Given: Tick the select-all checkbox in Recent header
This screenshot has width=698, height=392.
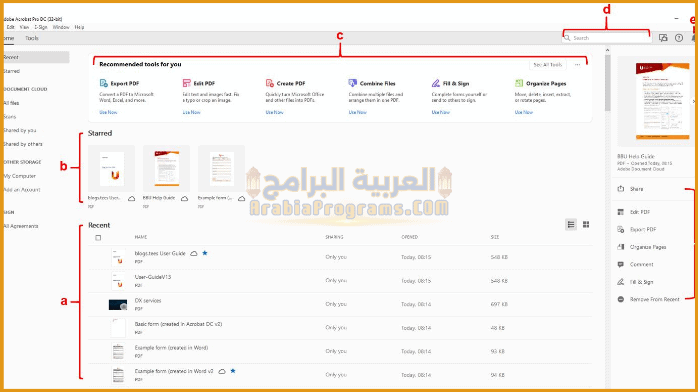Looking at the screenshot, I should (98, 238).
